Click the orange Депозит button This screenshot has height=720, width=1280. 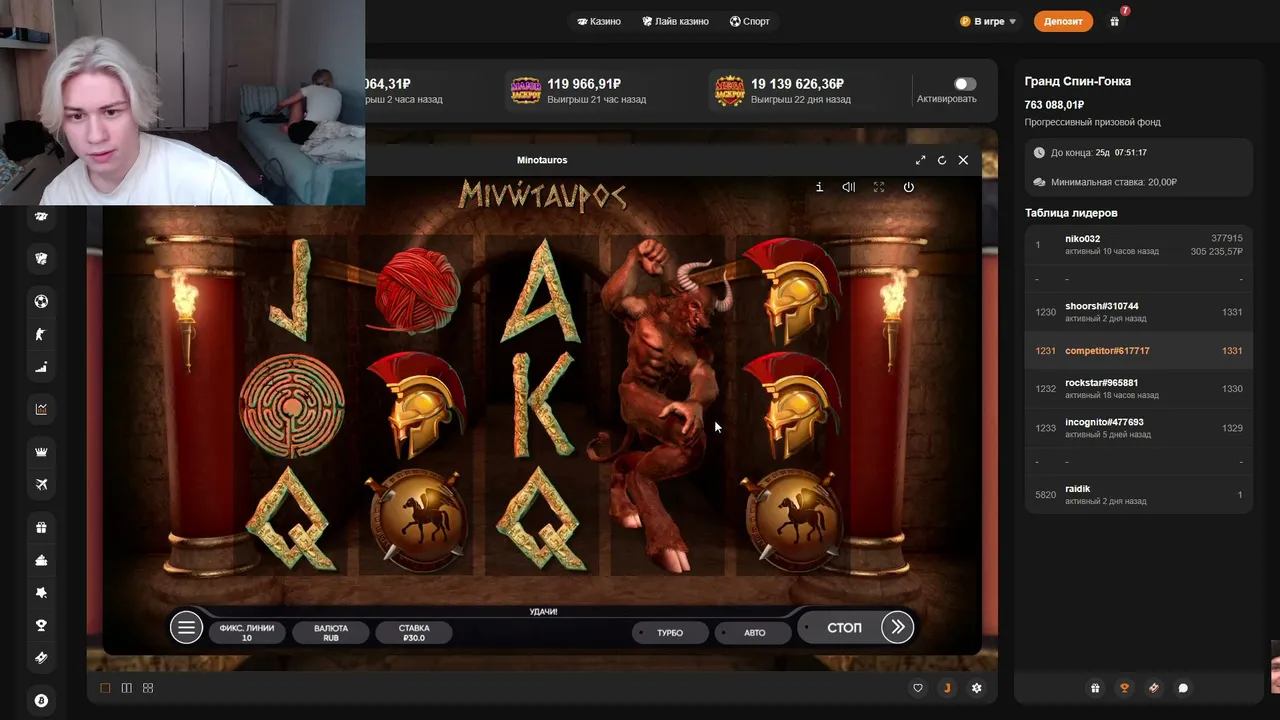click(x=1063, y=21)
